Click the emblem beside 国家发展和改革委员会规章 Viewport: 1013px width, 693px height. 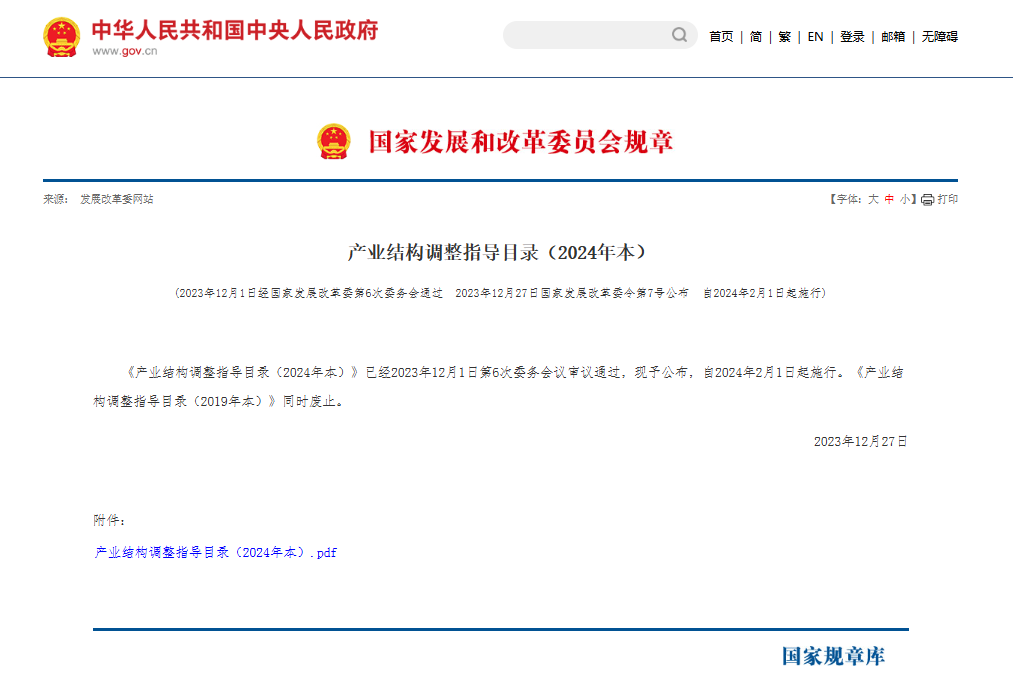pos(334,142)
